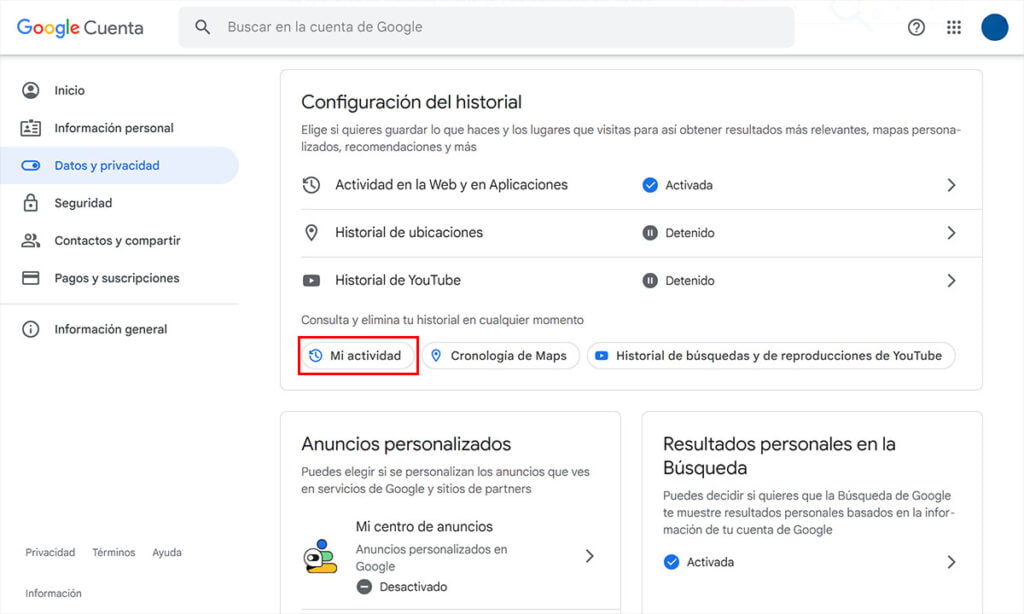
Task: Open Mi centro de anuncios chevron
Action: [590, 556]
